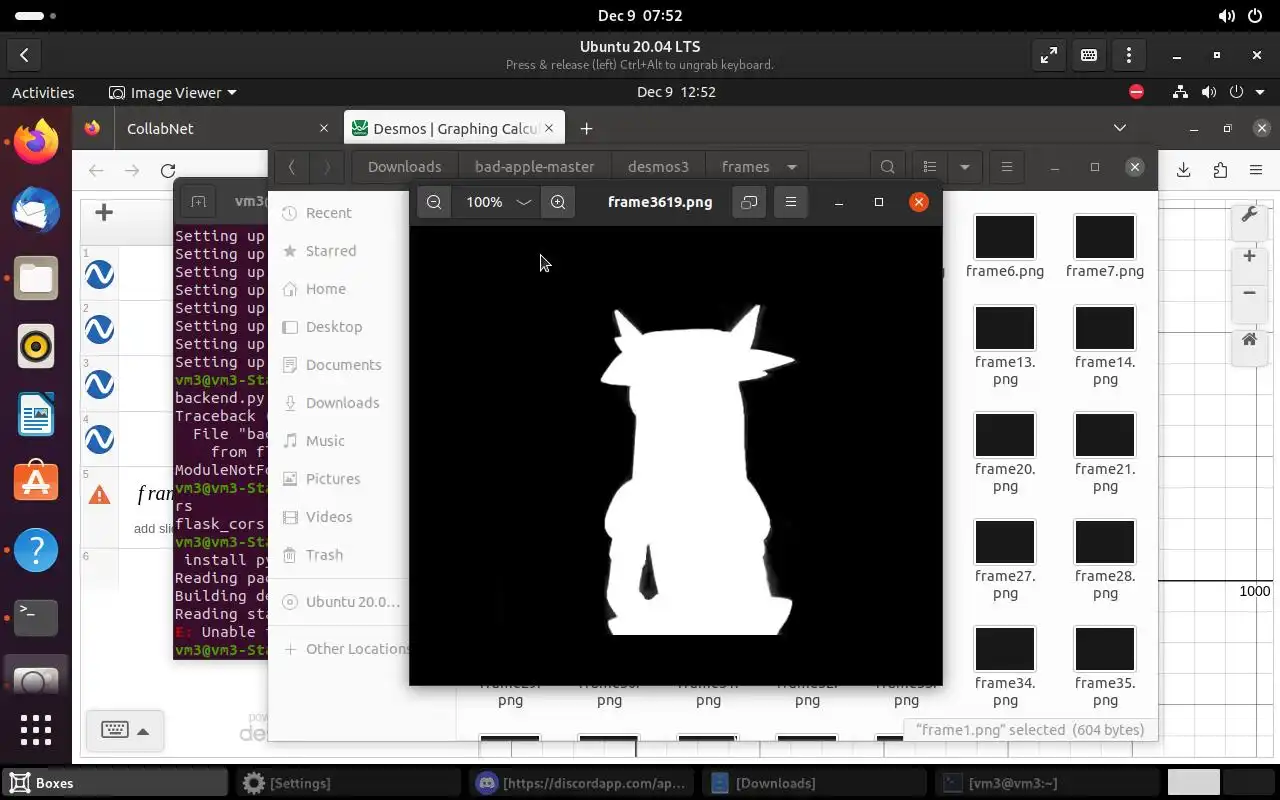
Task: Toggle visibility of Desmos expression 2
Action: click(x=99, y=329)
